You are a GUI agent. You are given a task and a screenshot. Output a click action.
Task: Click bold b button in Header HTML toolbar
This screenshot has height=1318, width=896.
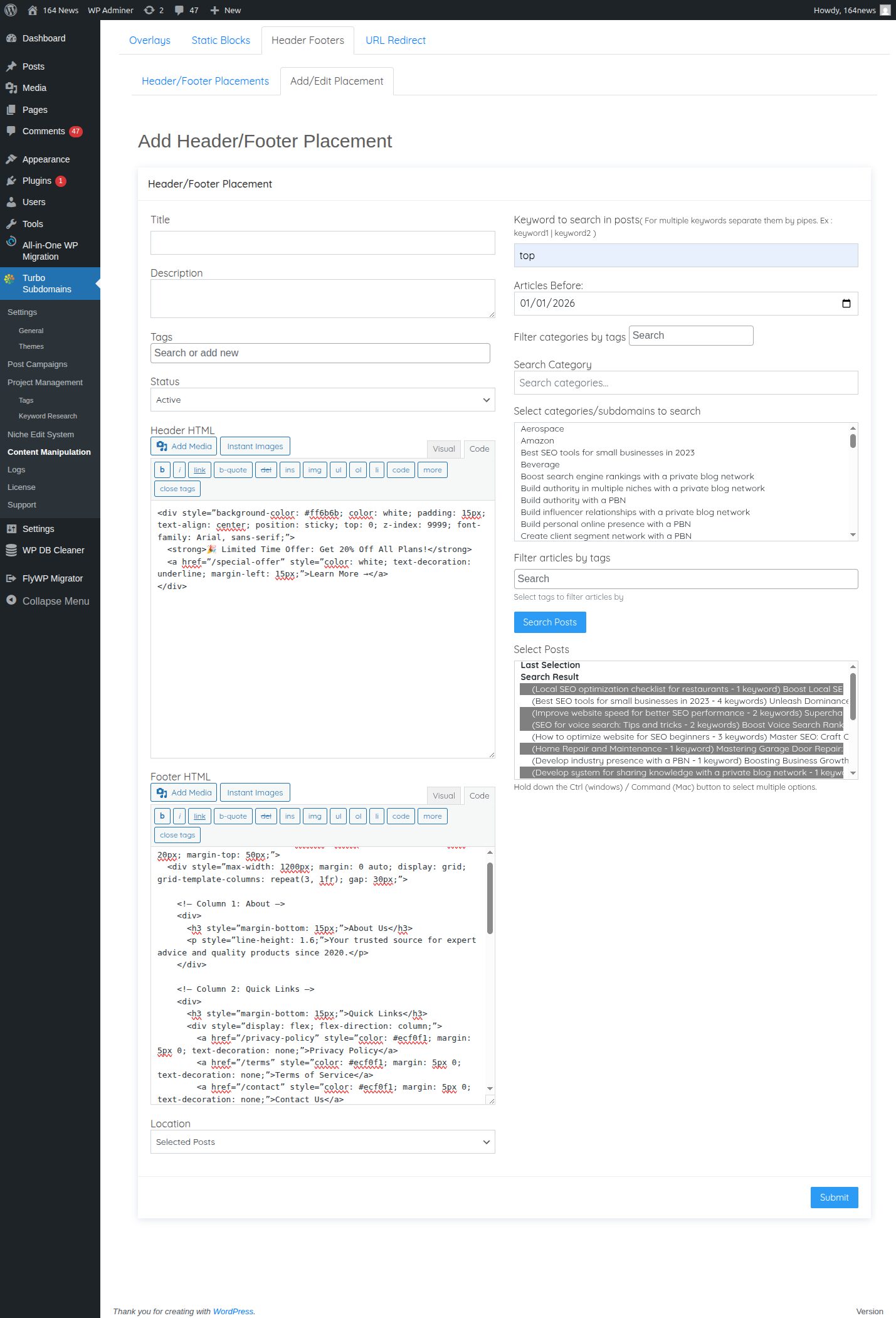[x=162, y=470]
